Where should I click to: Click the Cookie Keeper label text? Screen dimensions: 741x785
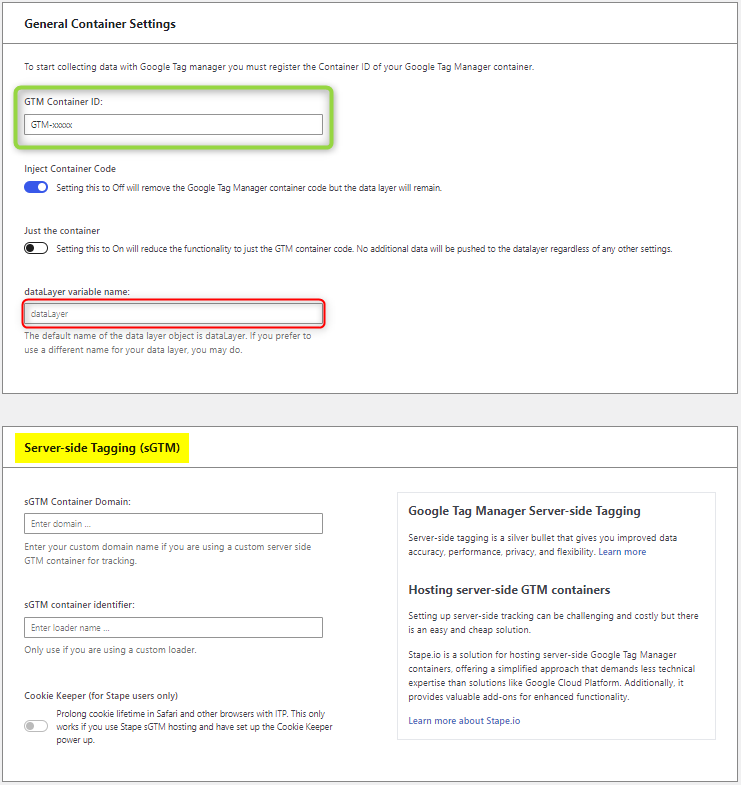[101, 695]
